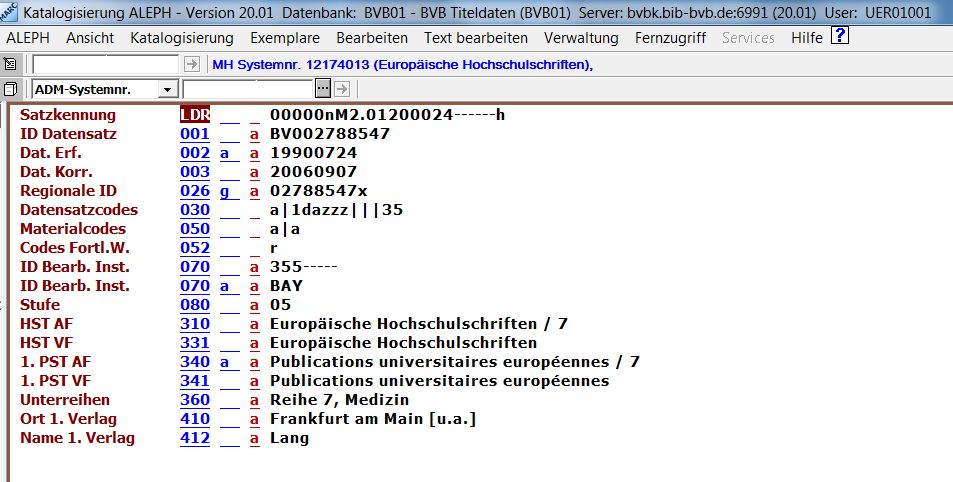Open the Exemplare menu
This screenshot has width=953, height=482.
coord(285,38)
